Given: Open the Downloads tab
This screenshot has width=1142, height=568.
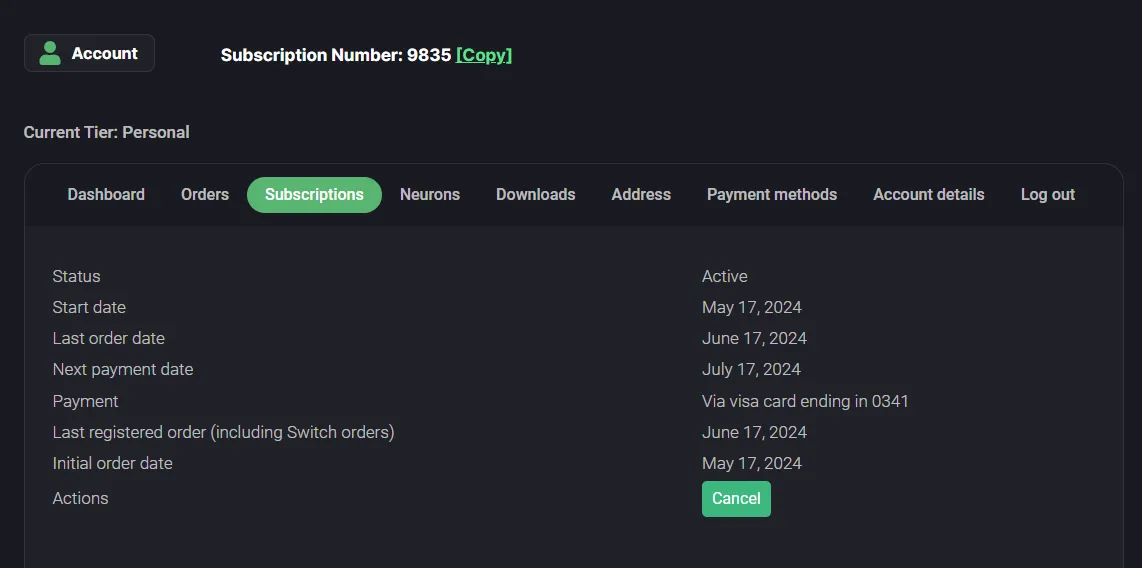Looking at the screenshot, I should [x=535, y=195].
